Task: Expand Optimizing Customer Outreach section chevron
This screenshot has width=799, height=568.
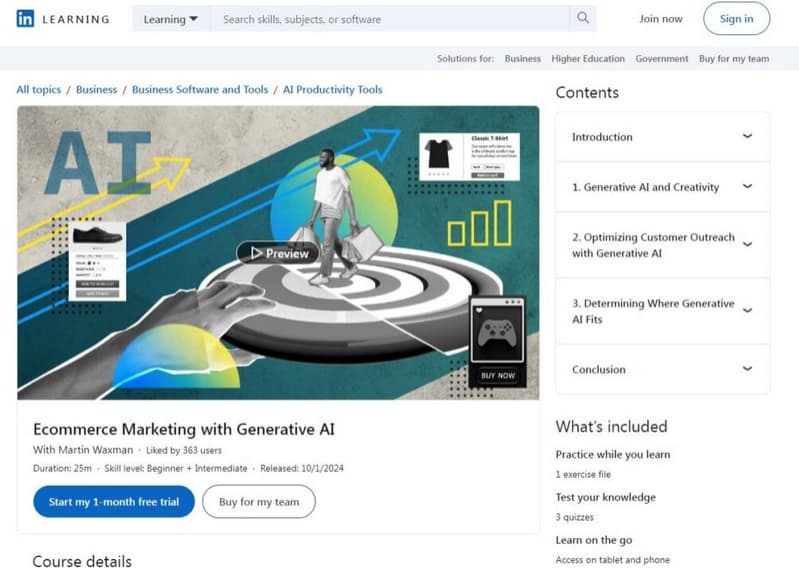Action: pyautogui.click(x=747, y=244)
